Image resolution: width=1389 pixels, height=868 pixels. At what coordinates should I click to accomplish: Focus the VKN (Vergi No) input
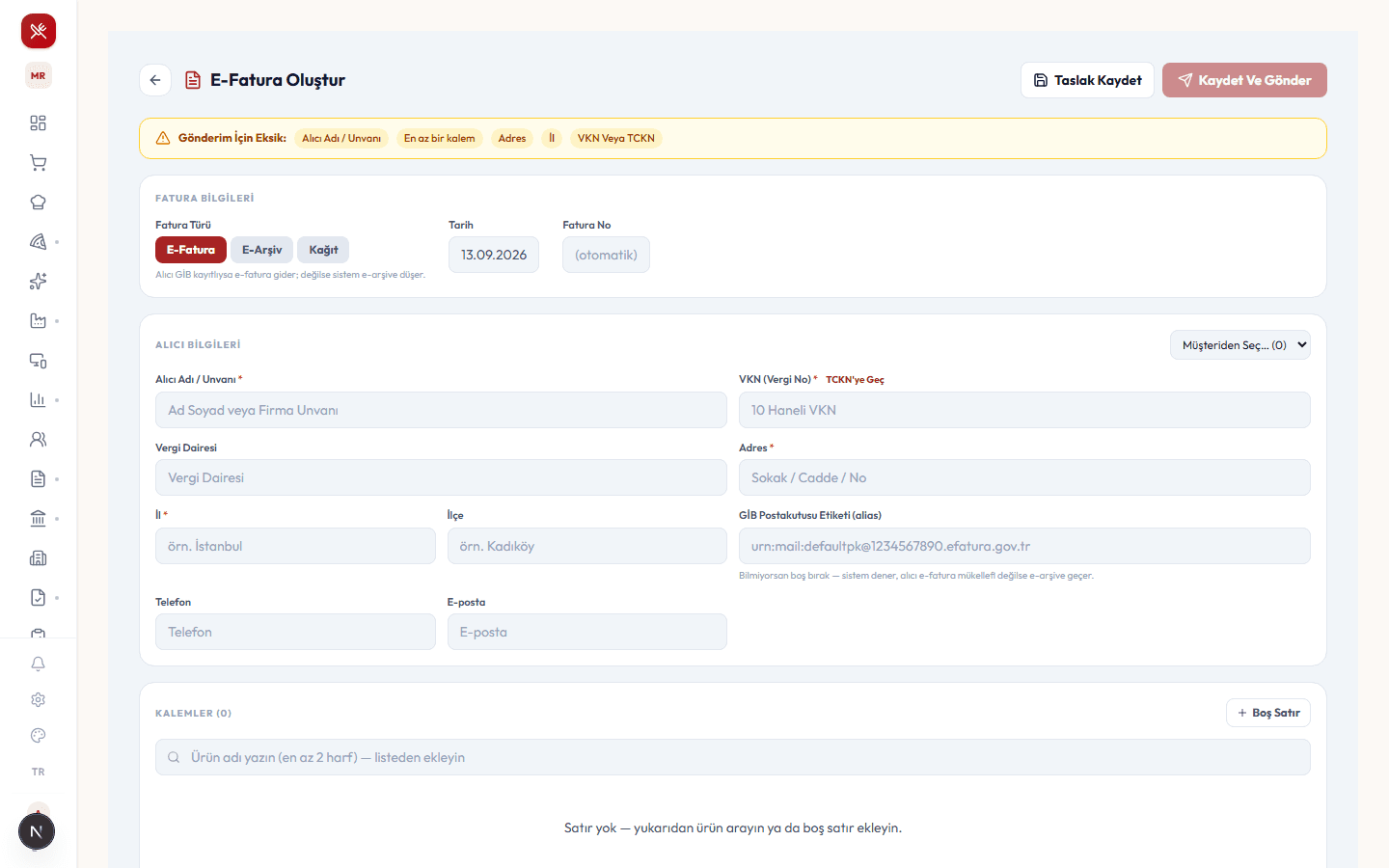coord(1024,410)
